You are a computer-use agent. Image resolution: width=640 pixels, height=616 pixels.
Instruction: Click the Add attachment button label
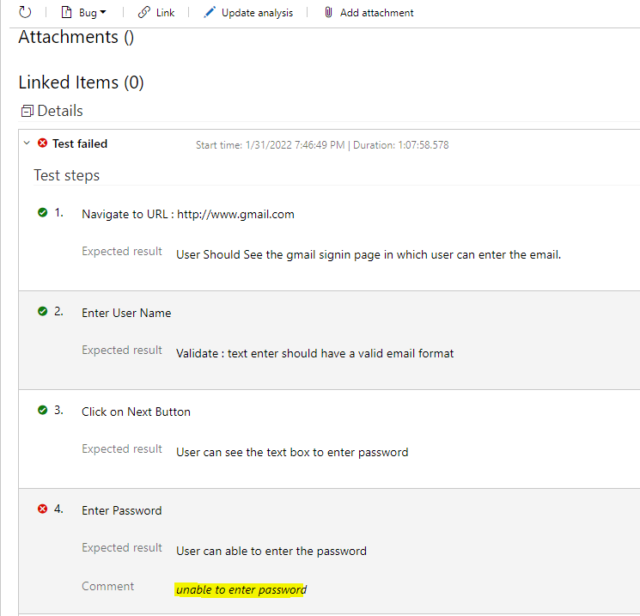coord(376,13)
